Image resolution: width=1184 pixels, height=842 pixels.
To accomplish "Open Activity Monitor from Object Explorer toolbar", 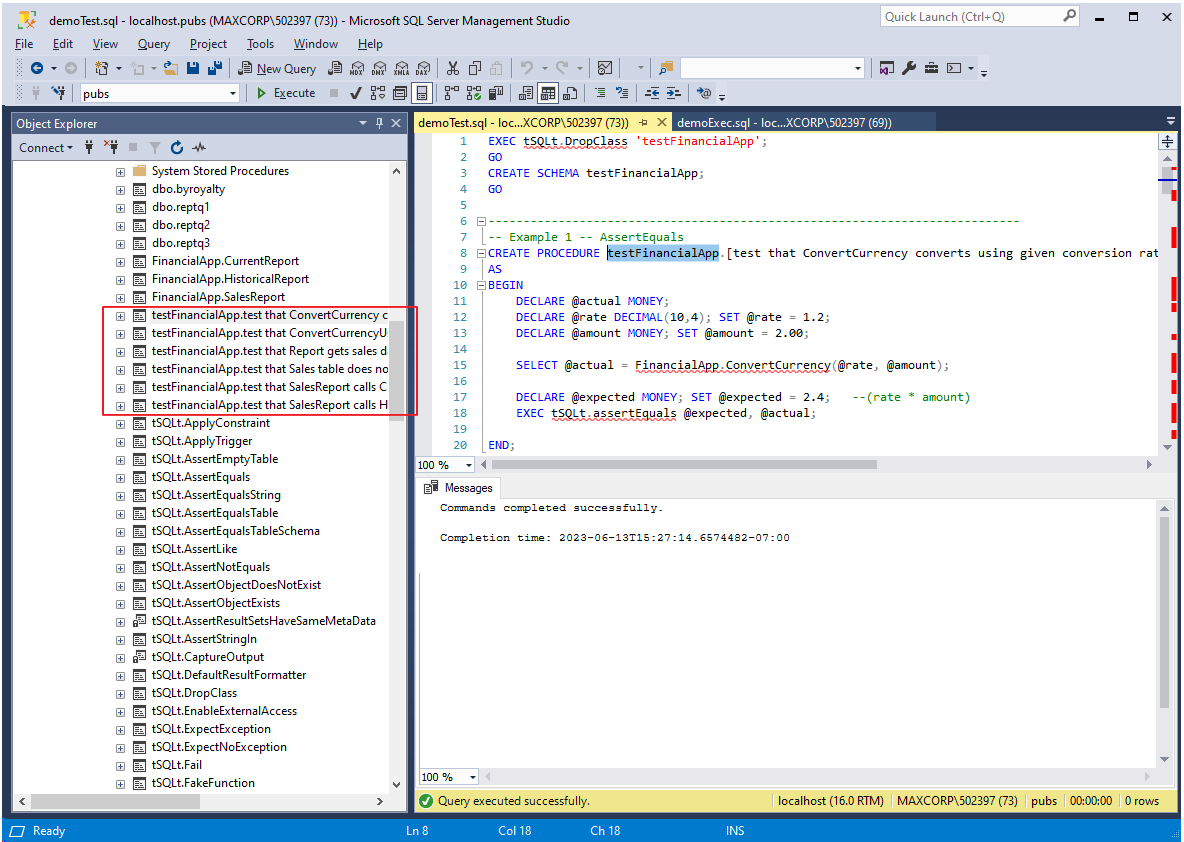I will 198,147.
